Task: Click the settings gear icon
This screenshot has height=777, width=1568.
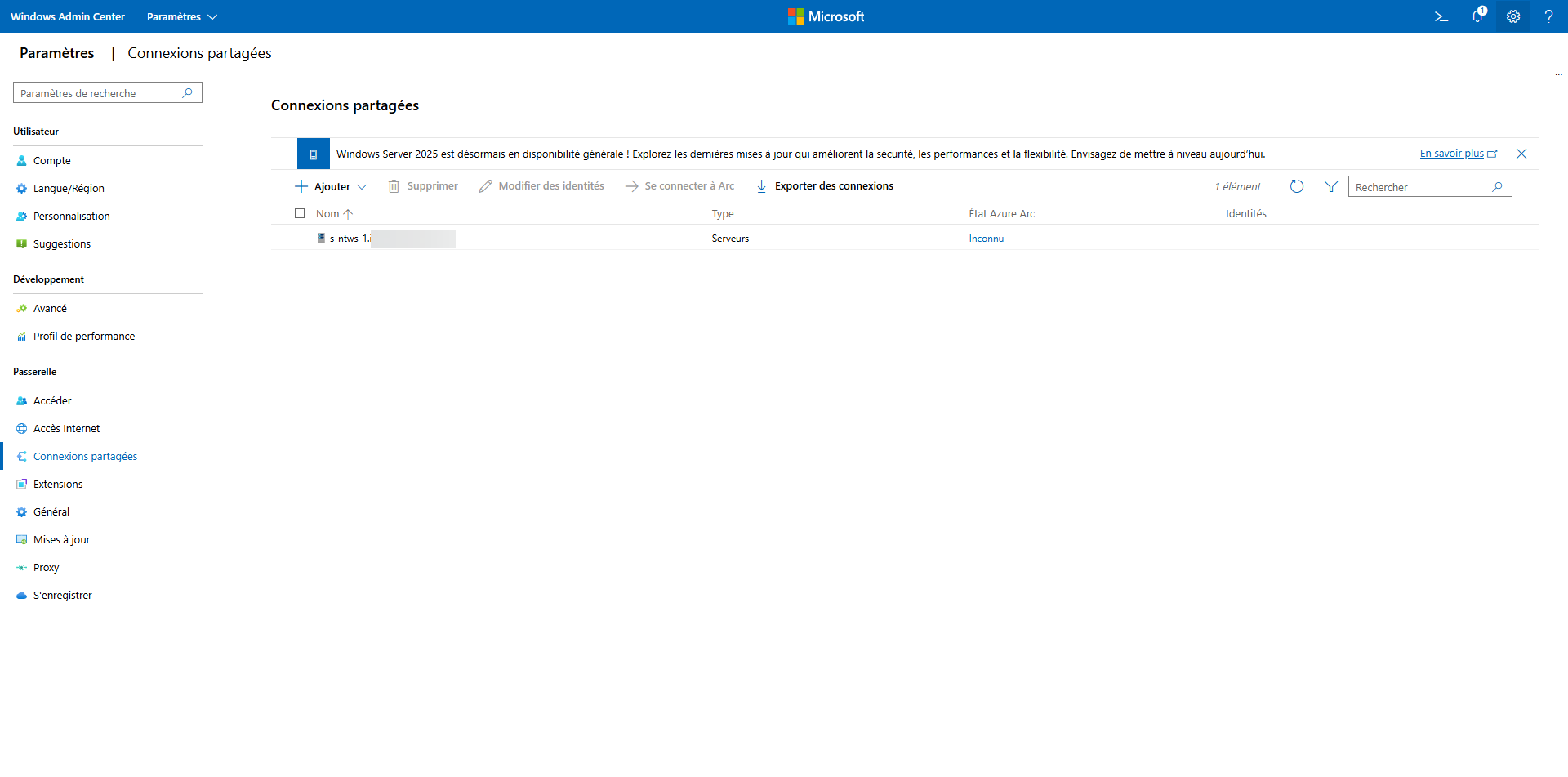Action: [x=1513, y=16]
